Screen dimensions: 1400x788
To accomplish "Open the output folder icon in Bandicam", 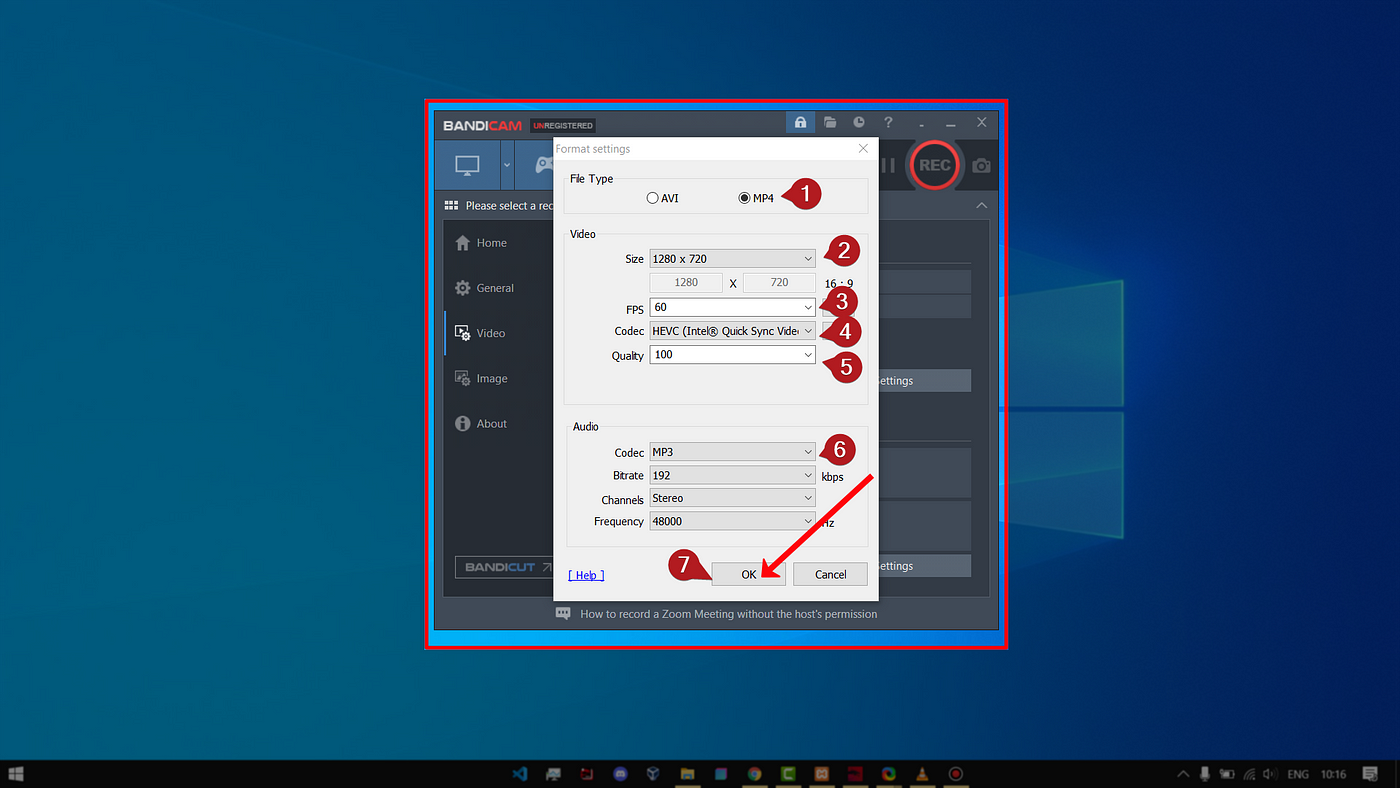I will [x=830, y=122].
